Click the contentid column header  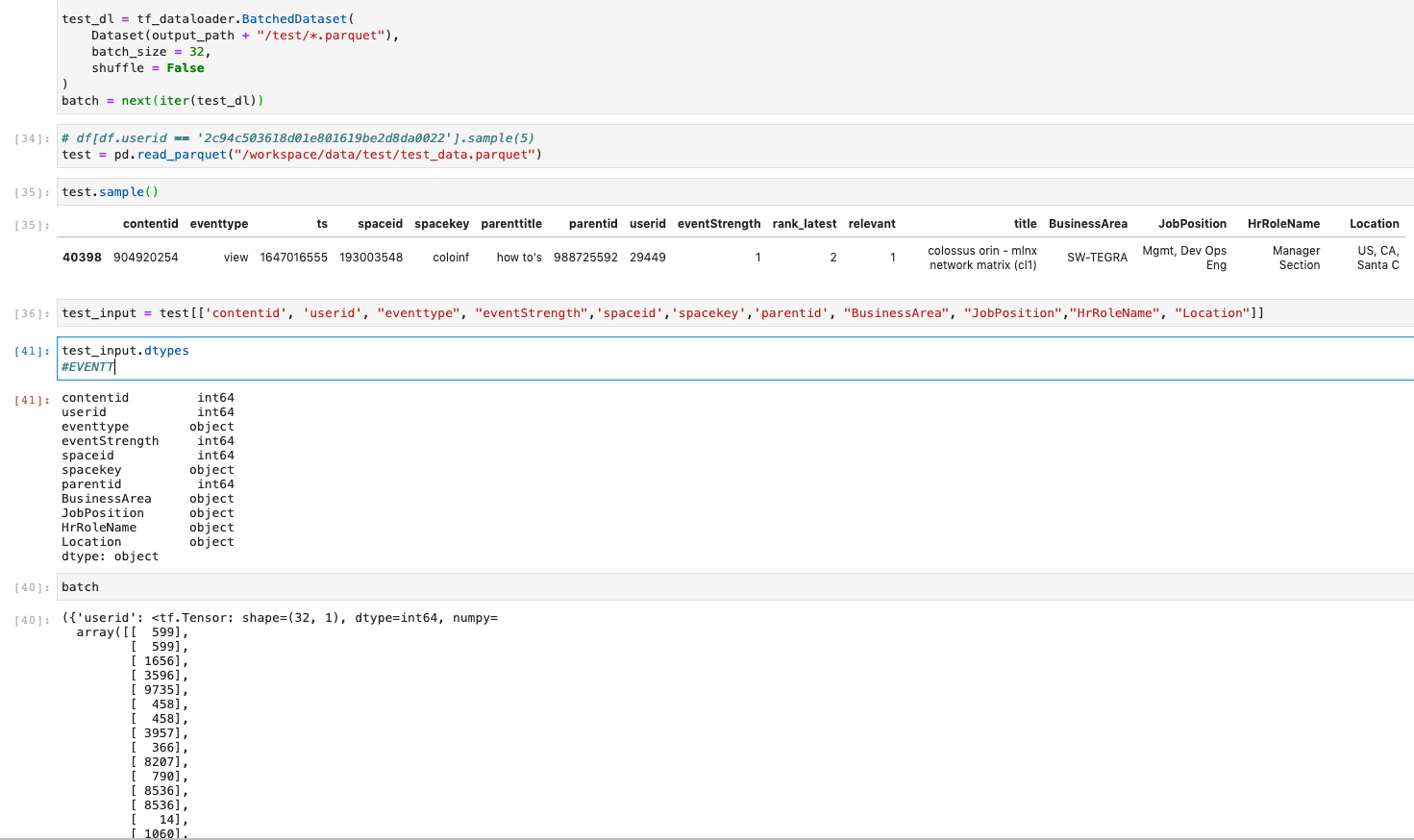[150, 223]
